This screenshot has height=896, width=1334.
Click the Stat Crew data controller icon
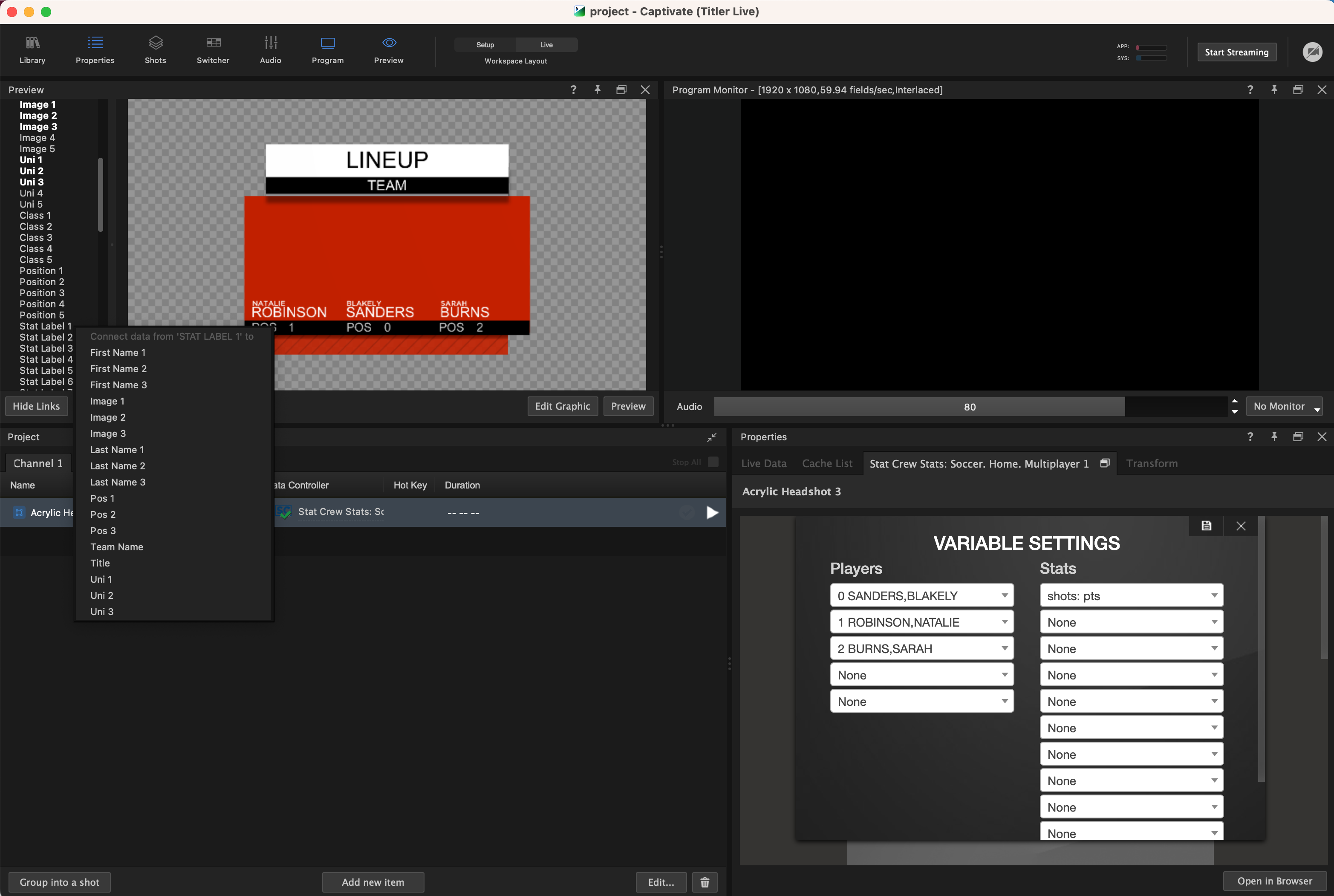[x=283, y=512]
